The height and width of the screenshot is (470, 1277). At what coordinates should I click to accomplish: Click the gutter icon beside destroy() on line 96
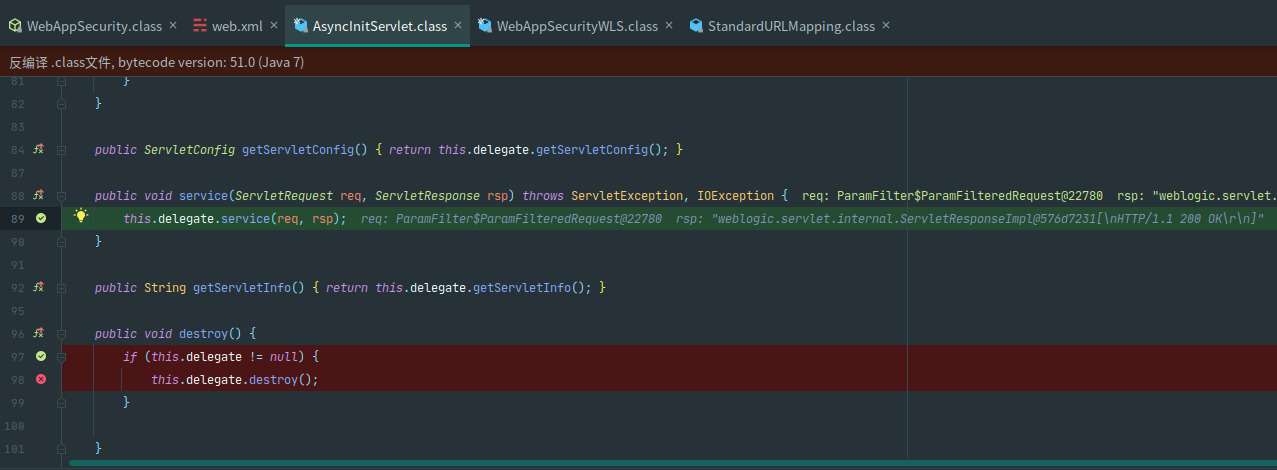pyautogui.click(x=40, y=333)
